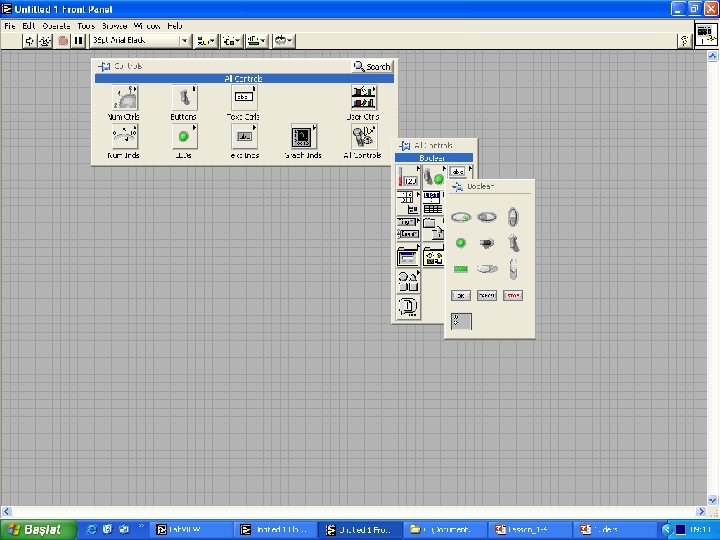Open the Browse menu

point(114,26)
